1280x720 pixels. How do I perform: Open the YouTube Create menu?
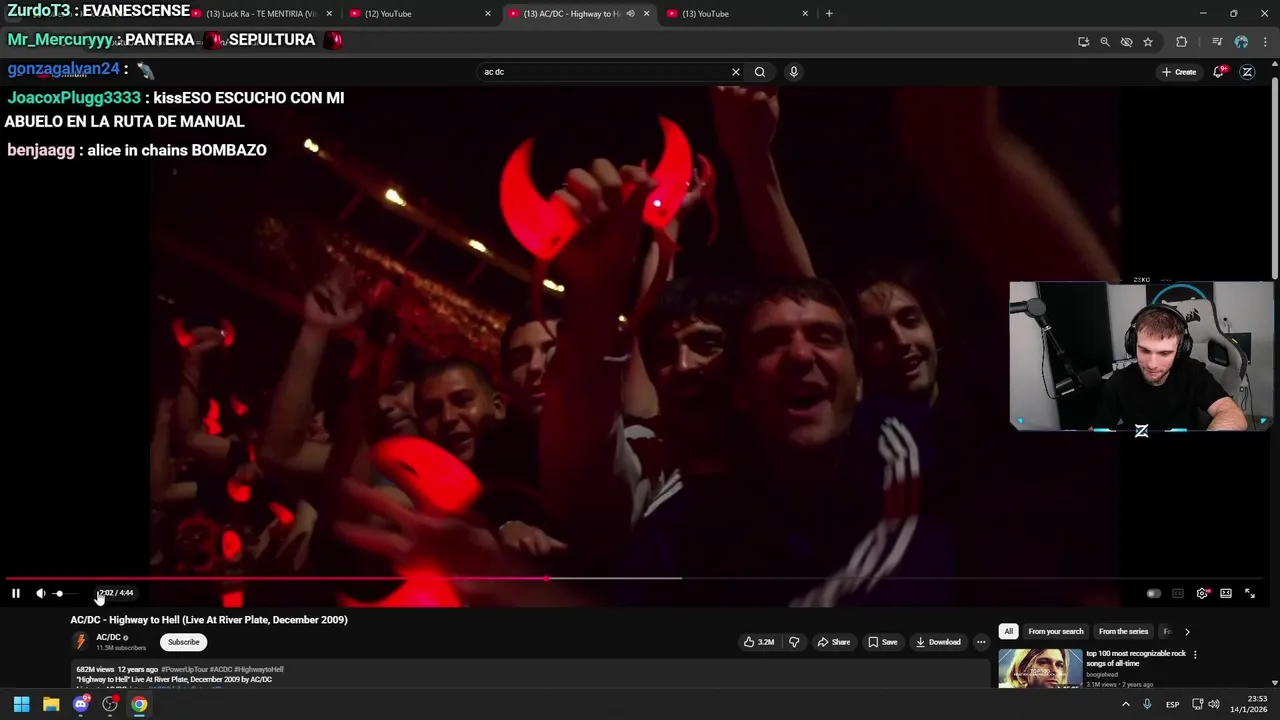pyautogui.click(x=1179, y=72)
